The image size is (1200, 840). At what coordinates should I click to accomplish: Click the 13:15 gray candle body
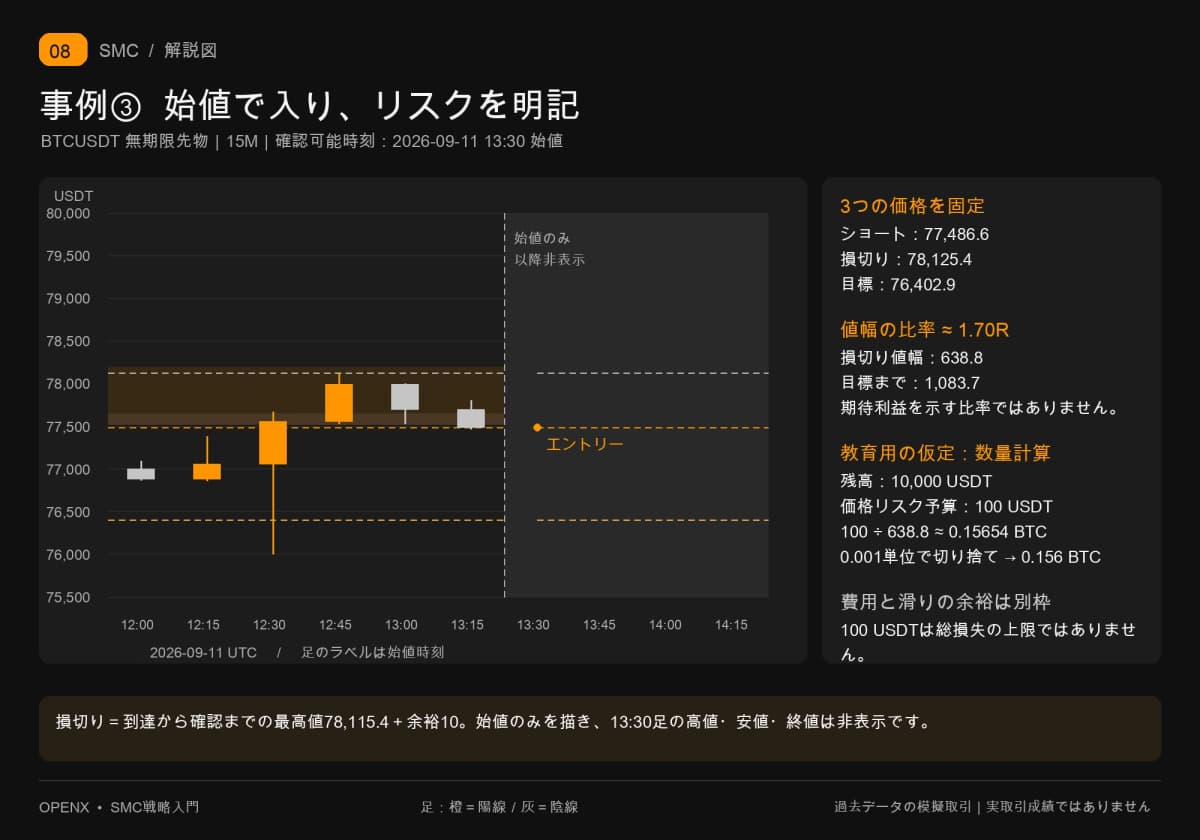(471, 418)
